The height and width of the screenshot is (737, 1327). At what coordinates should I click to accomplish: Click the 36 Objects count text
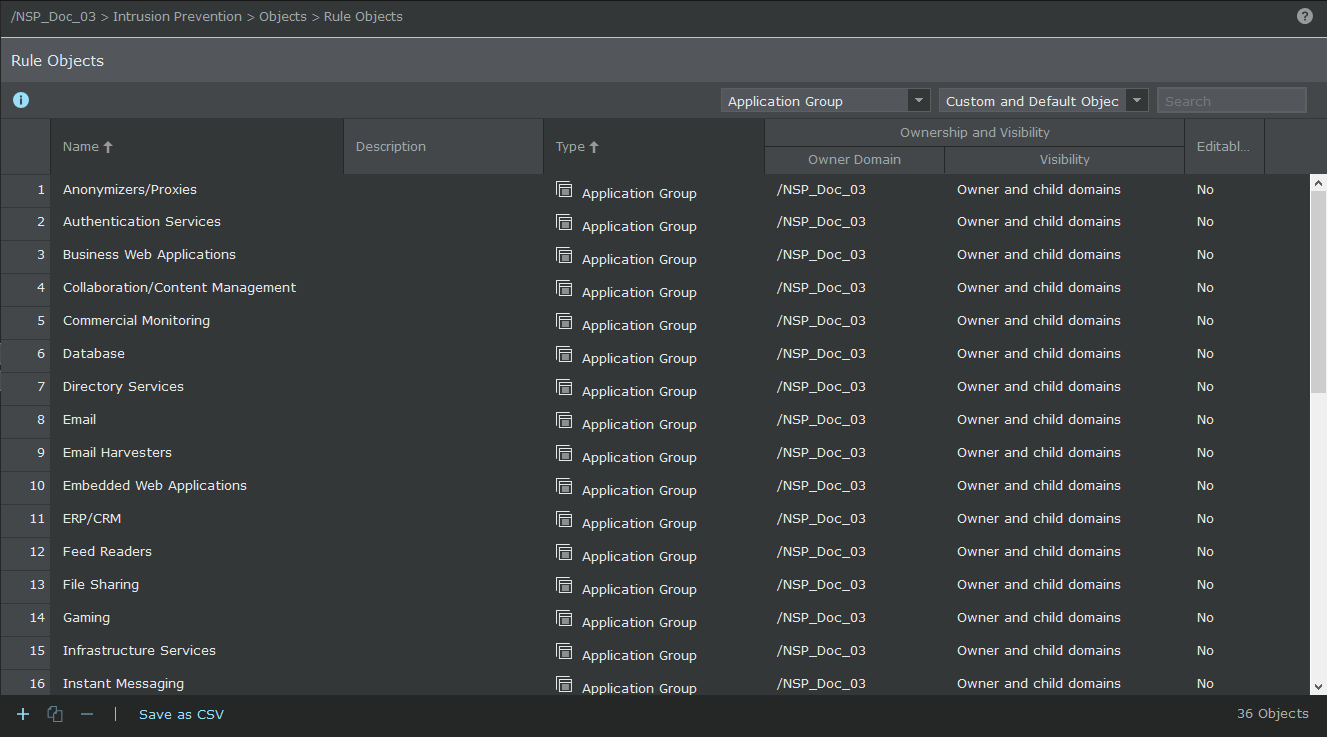click(1272, 714)
